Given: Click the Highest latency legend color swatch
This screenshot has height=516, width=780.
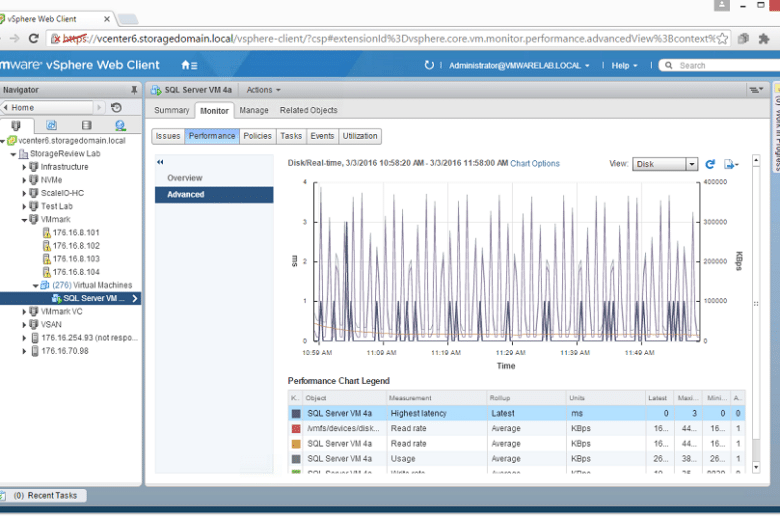Looking at the screenshot, I should (296, 413).
